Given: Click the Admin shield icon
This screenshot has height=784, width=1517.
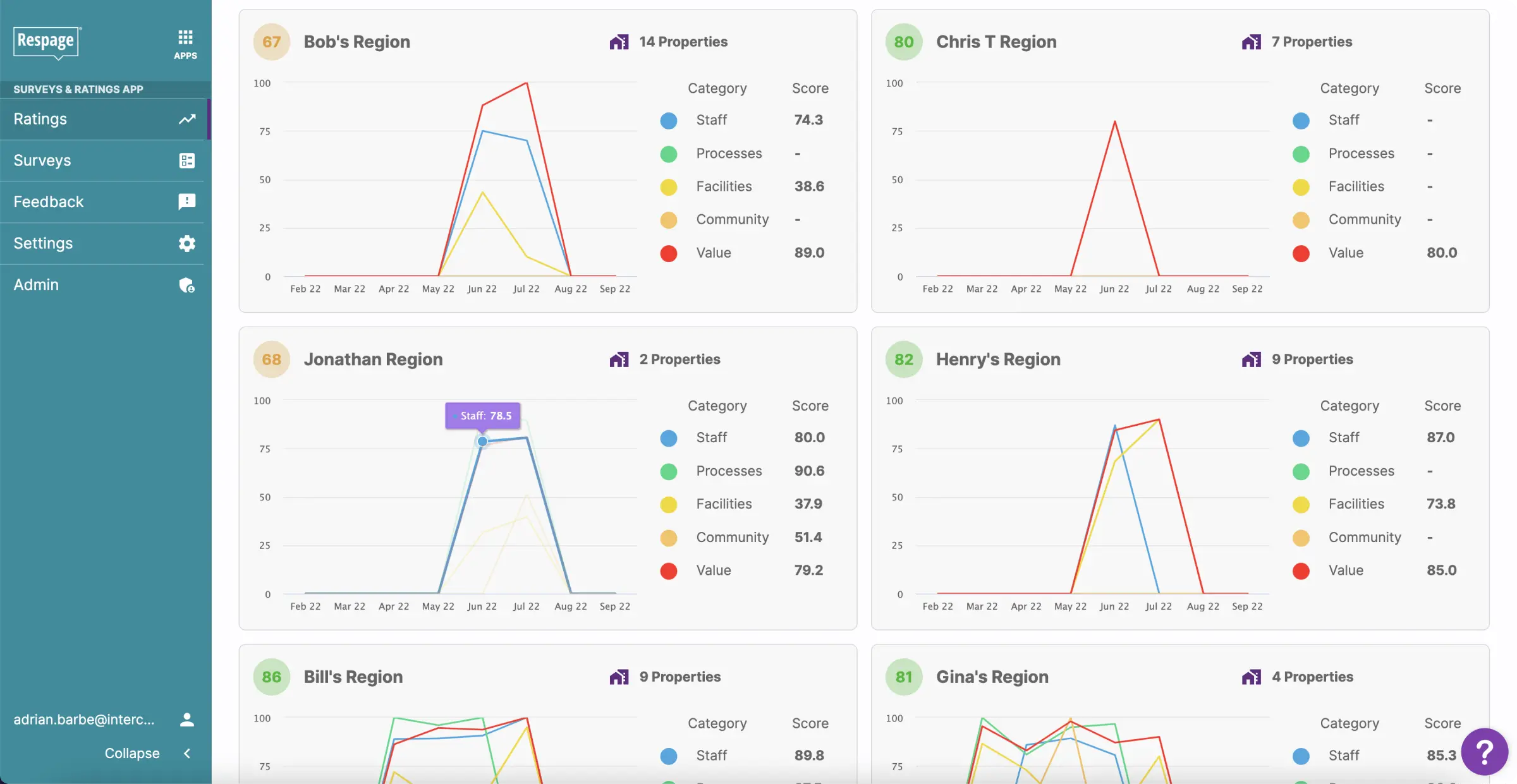Looking at the screenshot, I should pos(186,285).
